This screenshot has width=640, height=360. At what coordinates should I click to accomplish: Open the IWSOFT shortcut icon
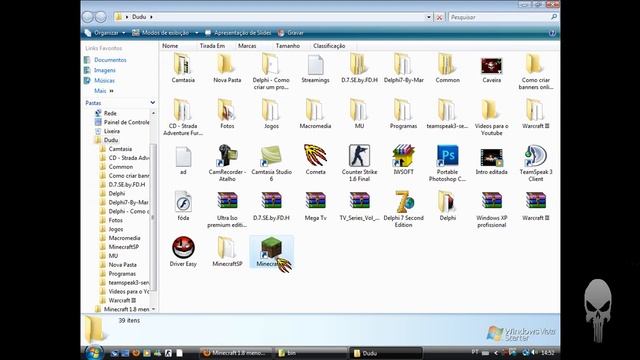pos(403,156)
